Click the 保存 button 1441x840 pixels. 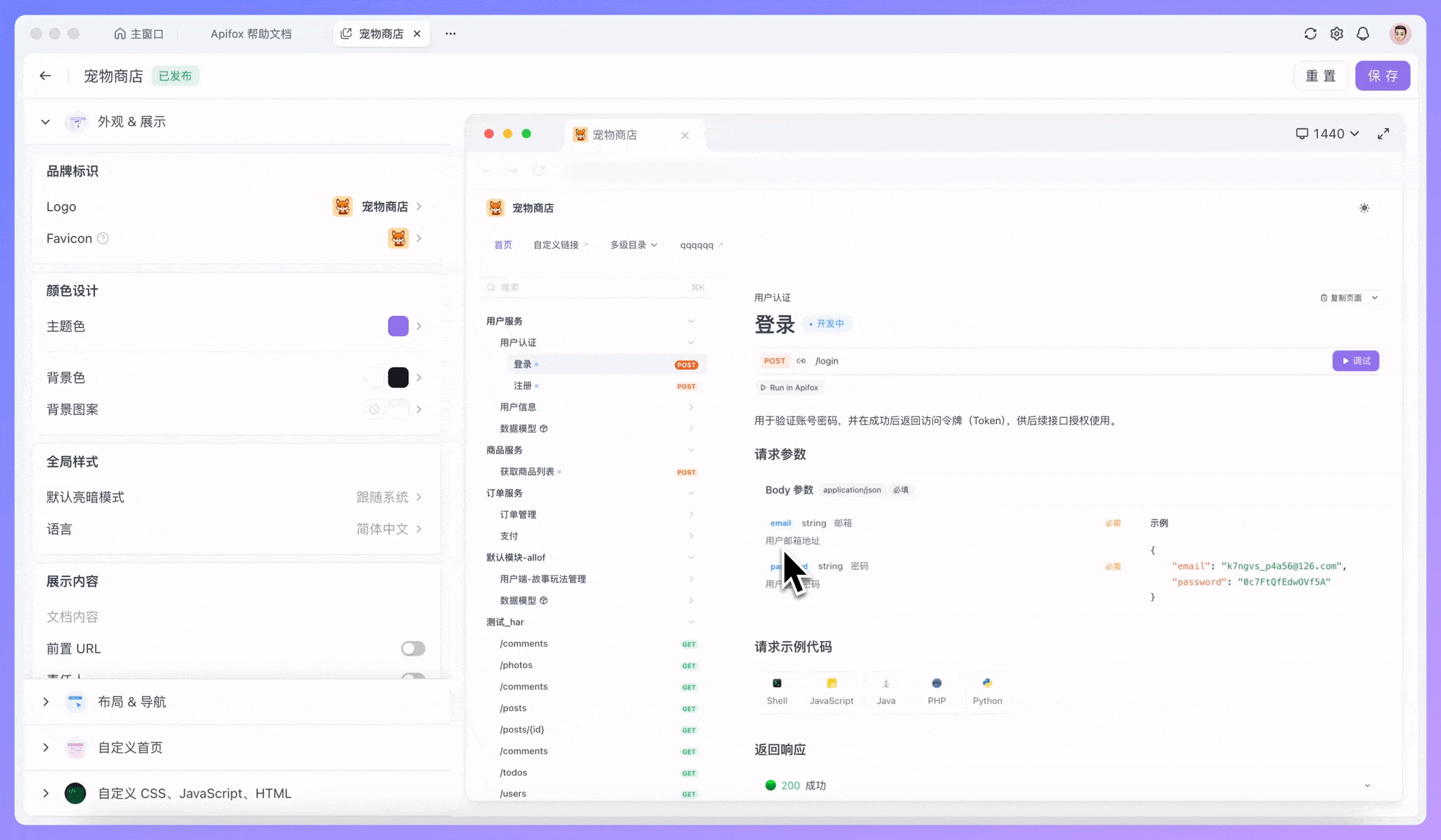pyautogui.click(x=1382, y=75)
